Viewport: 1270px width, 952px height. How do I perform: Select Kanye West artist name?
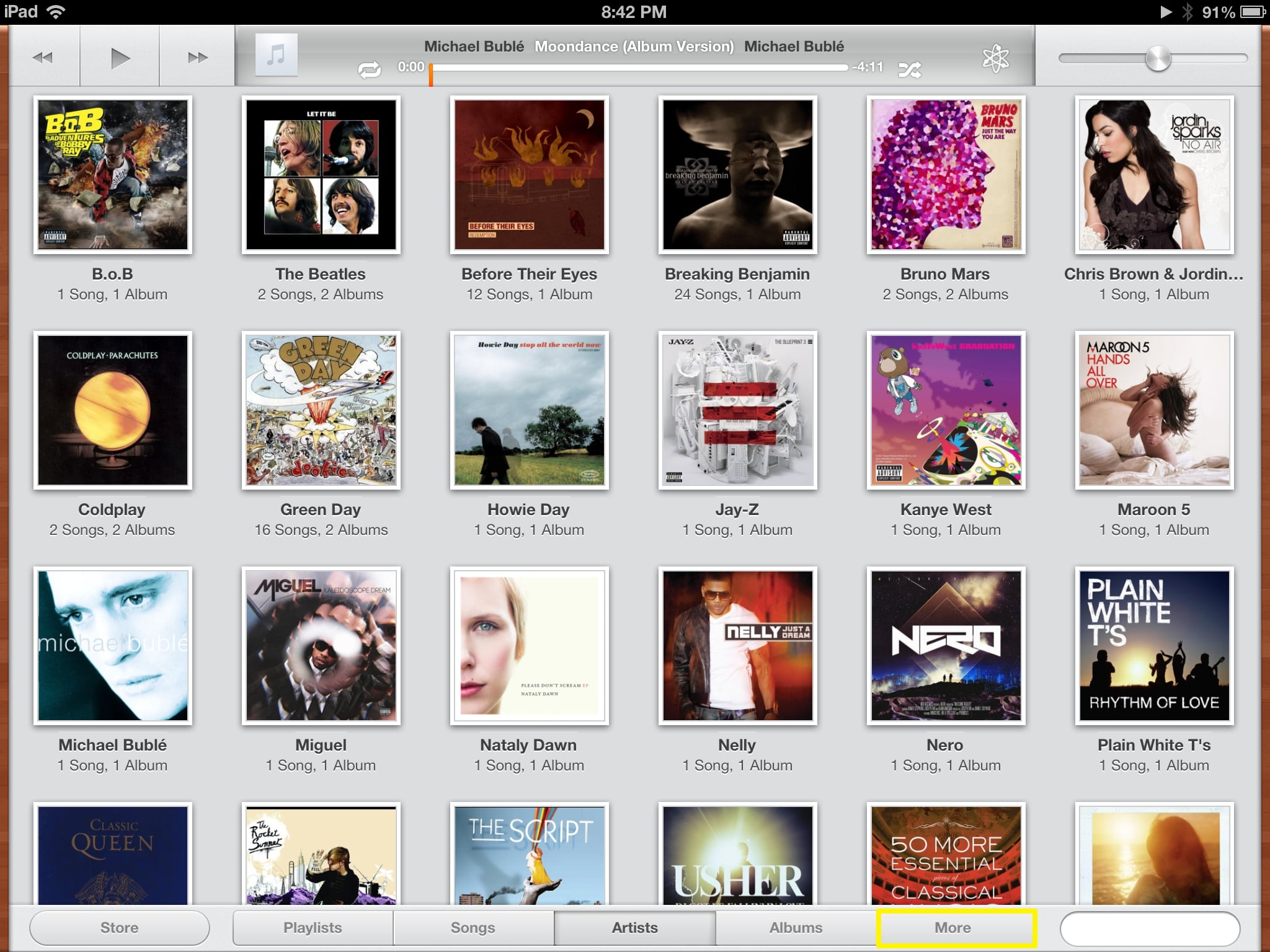coord(946,509)
